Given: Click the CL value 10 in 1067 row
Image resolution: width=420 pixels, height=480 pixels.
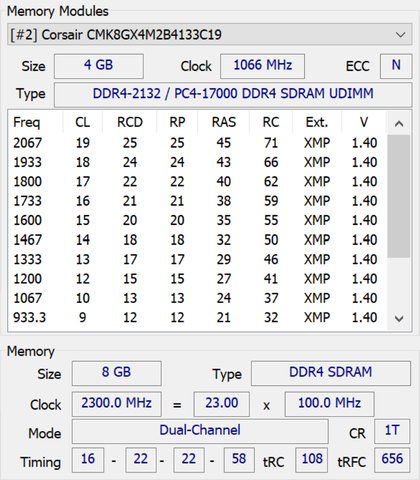Looking at the screenshot, I should point(82,298).
